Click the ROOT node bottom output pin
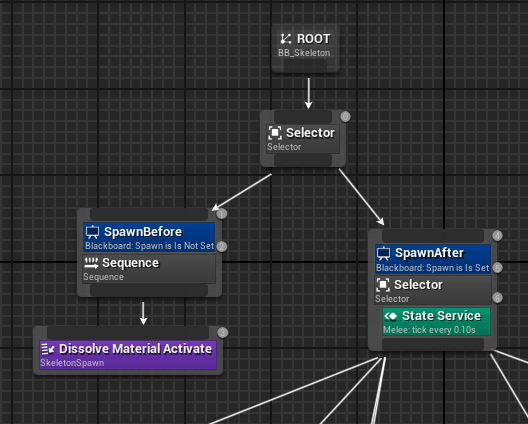 305,66
